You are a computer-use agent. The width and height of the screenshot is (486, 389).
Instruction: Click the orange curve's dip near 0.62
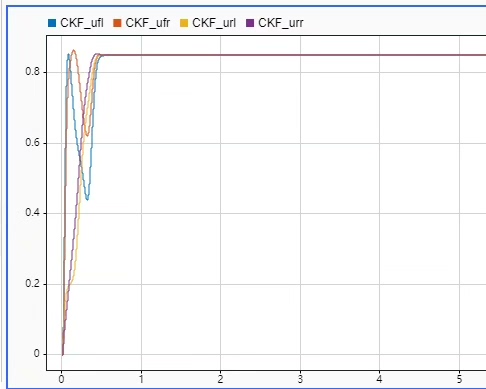point(87,135)
